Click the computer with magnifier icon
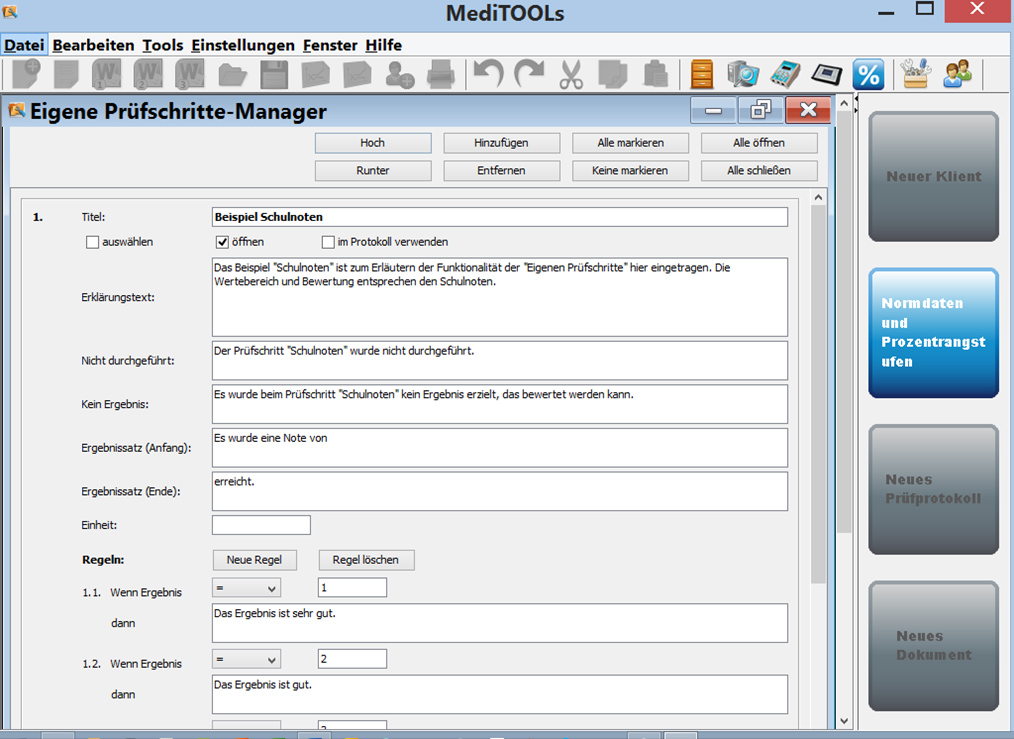 click(x=742, y=74)
